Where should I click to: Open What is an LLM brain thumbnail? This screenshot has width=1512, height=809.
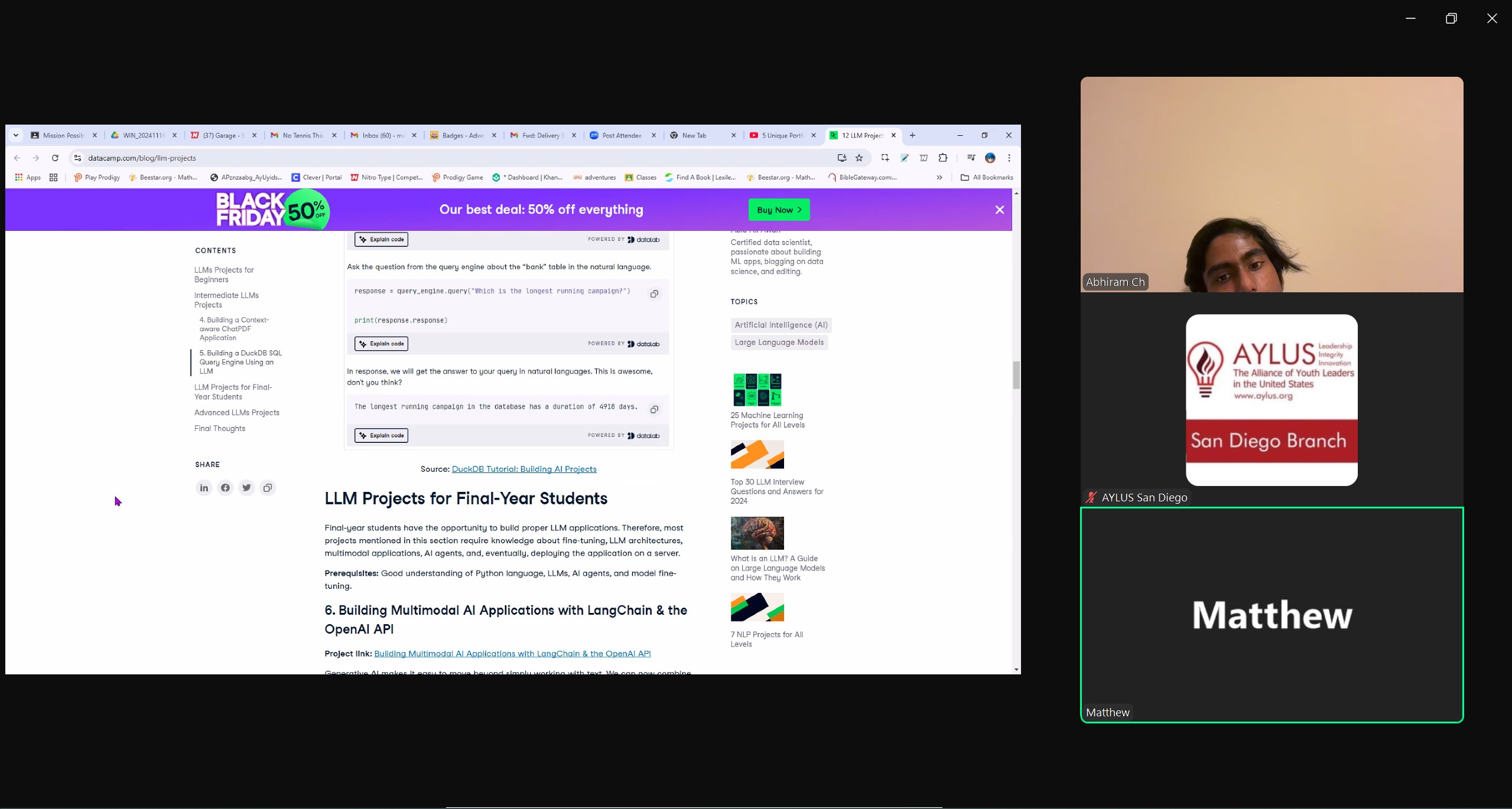(x=757, y=533)
